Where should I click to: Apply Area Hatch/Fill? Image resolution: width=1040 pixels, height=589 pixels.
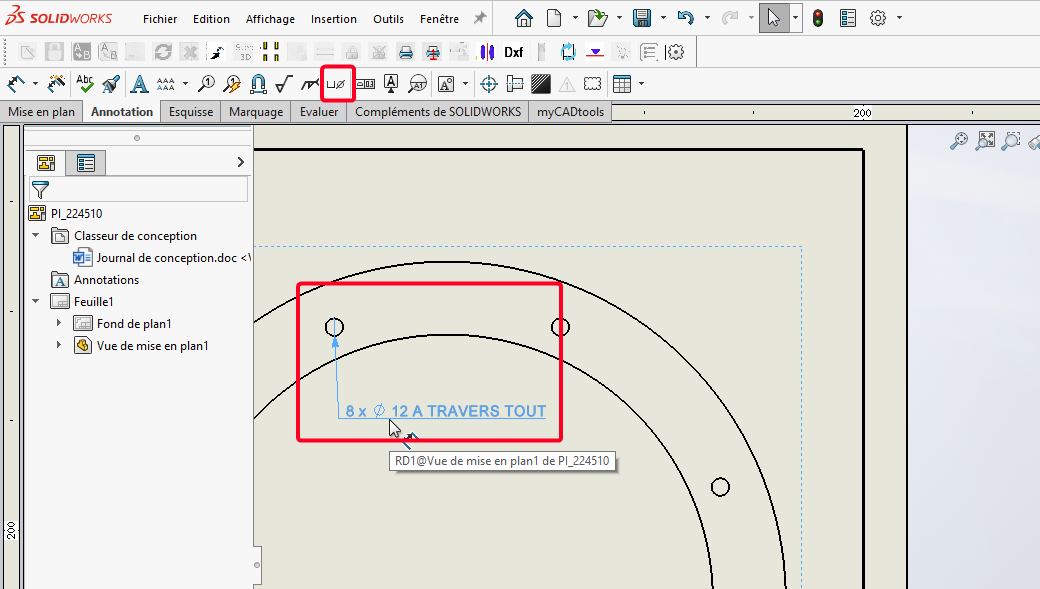click(541, 84)
